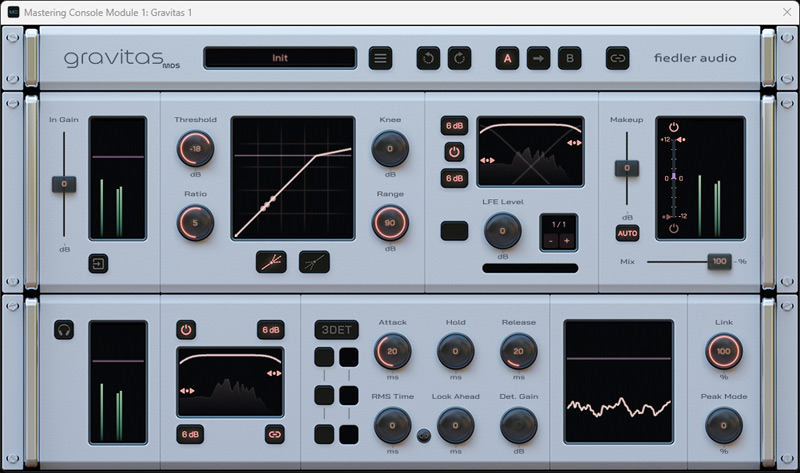Click the minus stepper under 1/1
Viewport: 800px width, 473px height.
click(x=550, y=241)
